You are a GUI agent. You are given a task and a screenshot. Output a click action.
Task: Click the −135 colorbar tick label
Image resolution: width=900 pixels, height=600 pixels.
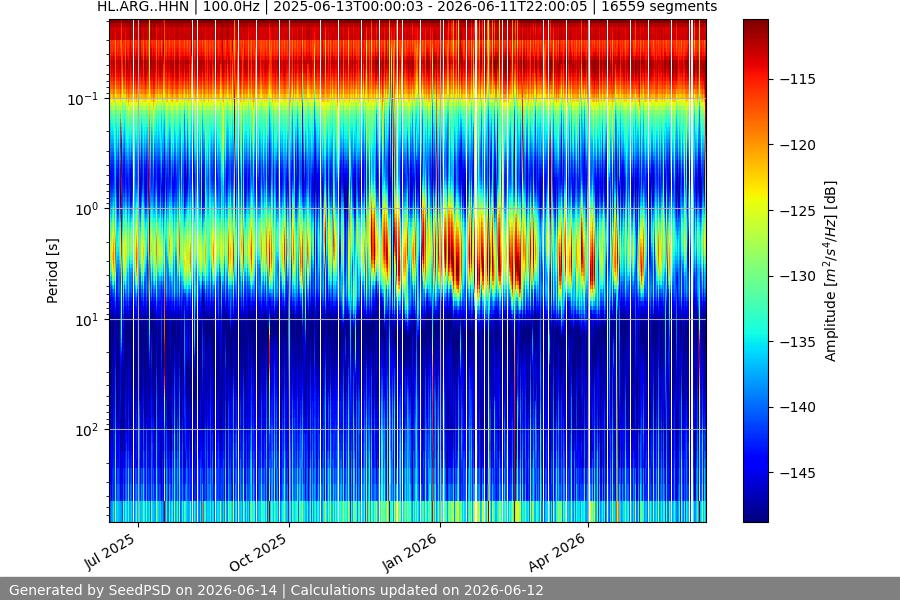[798, 342]
